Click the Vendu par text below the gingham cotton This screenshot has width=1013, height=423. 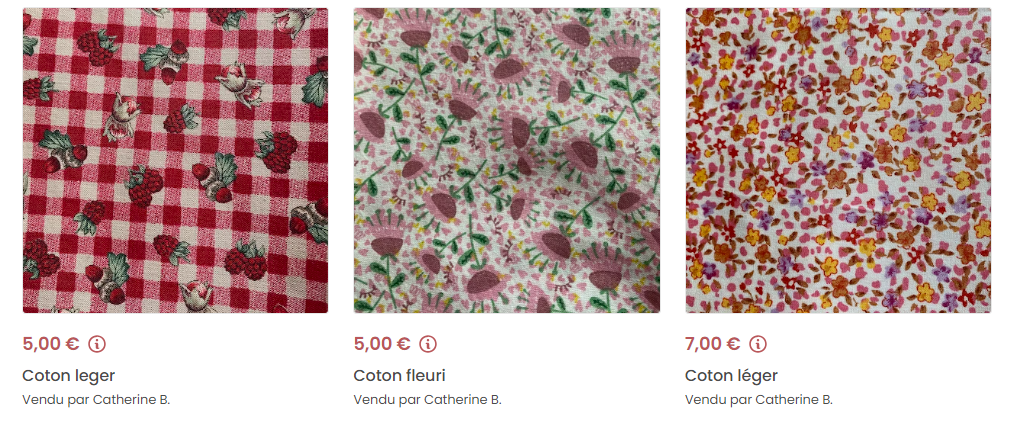coord(56,400)
